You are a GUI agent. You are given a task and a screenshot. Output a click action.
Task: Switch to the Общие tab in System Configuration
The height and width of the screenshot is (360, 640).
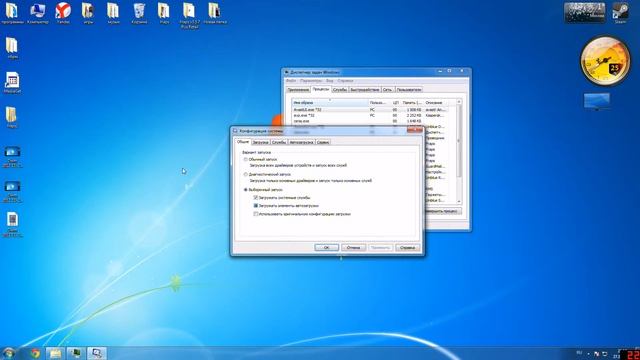pyautogui.click(x=243, y=142)
